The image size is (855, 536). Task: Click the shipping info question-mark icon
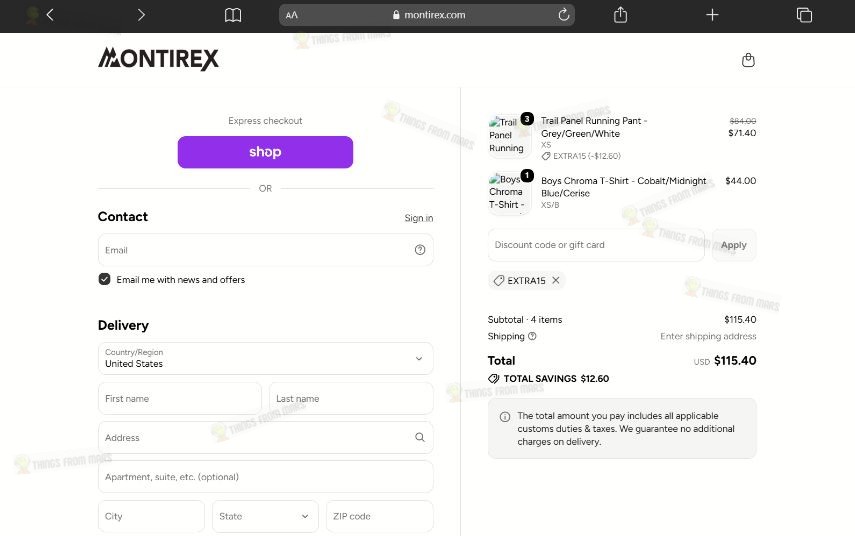[x=532, y=336]
